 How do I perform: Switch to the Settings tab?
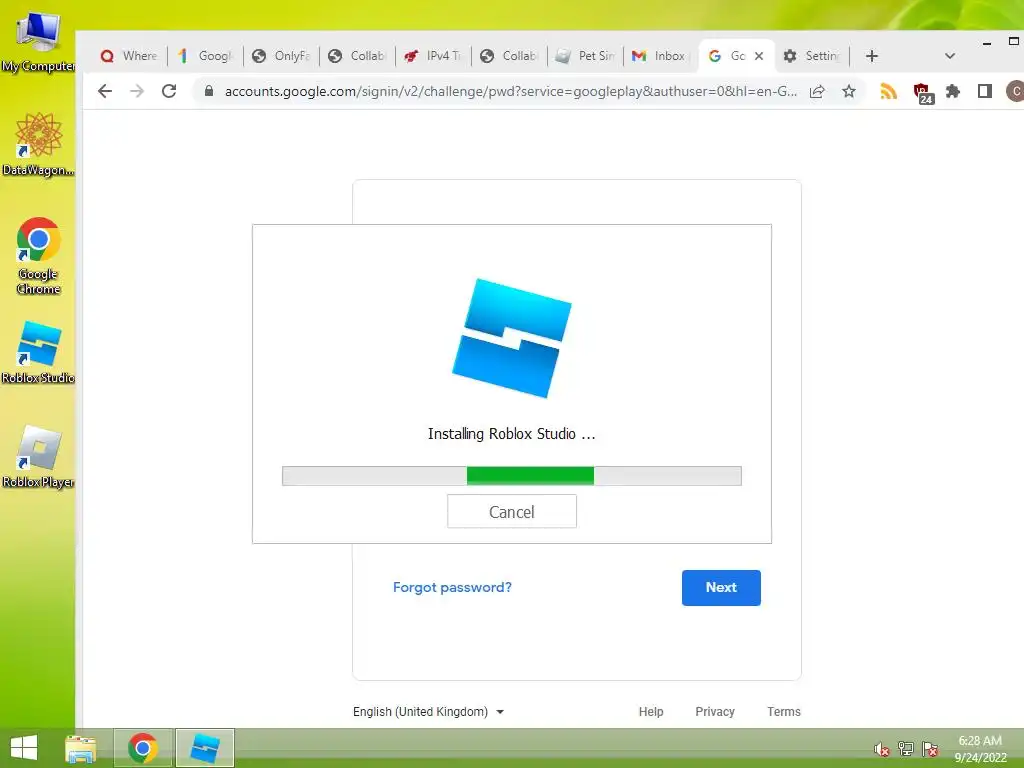[x=812, y=56]
